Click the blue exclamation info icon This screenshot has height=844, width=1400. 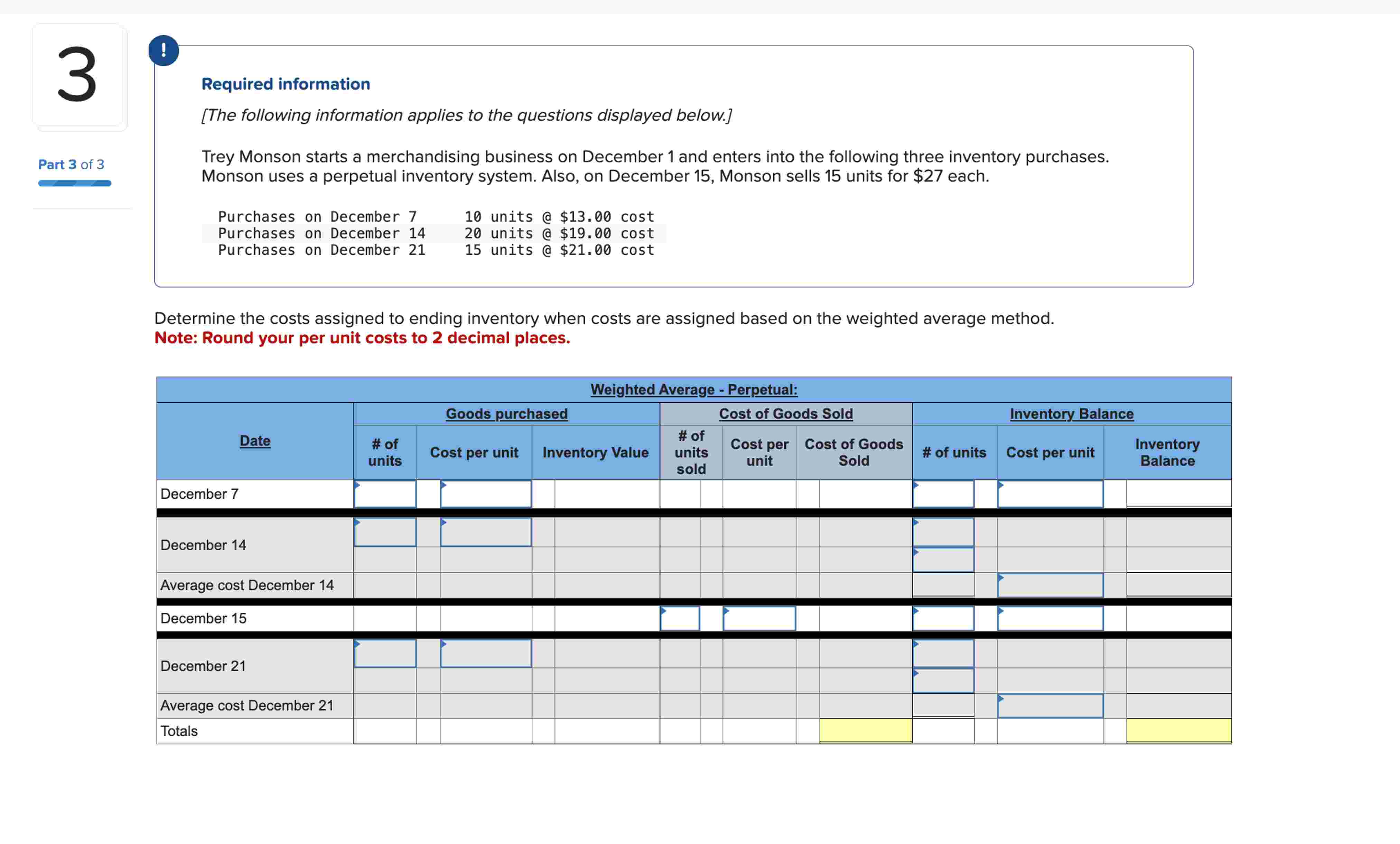[164, 50]
